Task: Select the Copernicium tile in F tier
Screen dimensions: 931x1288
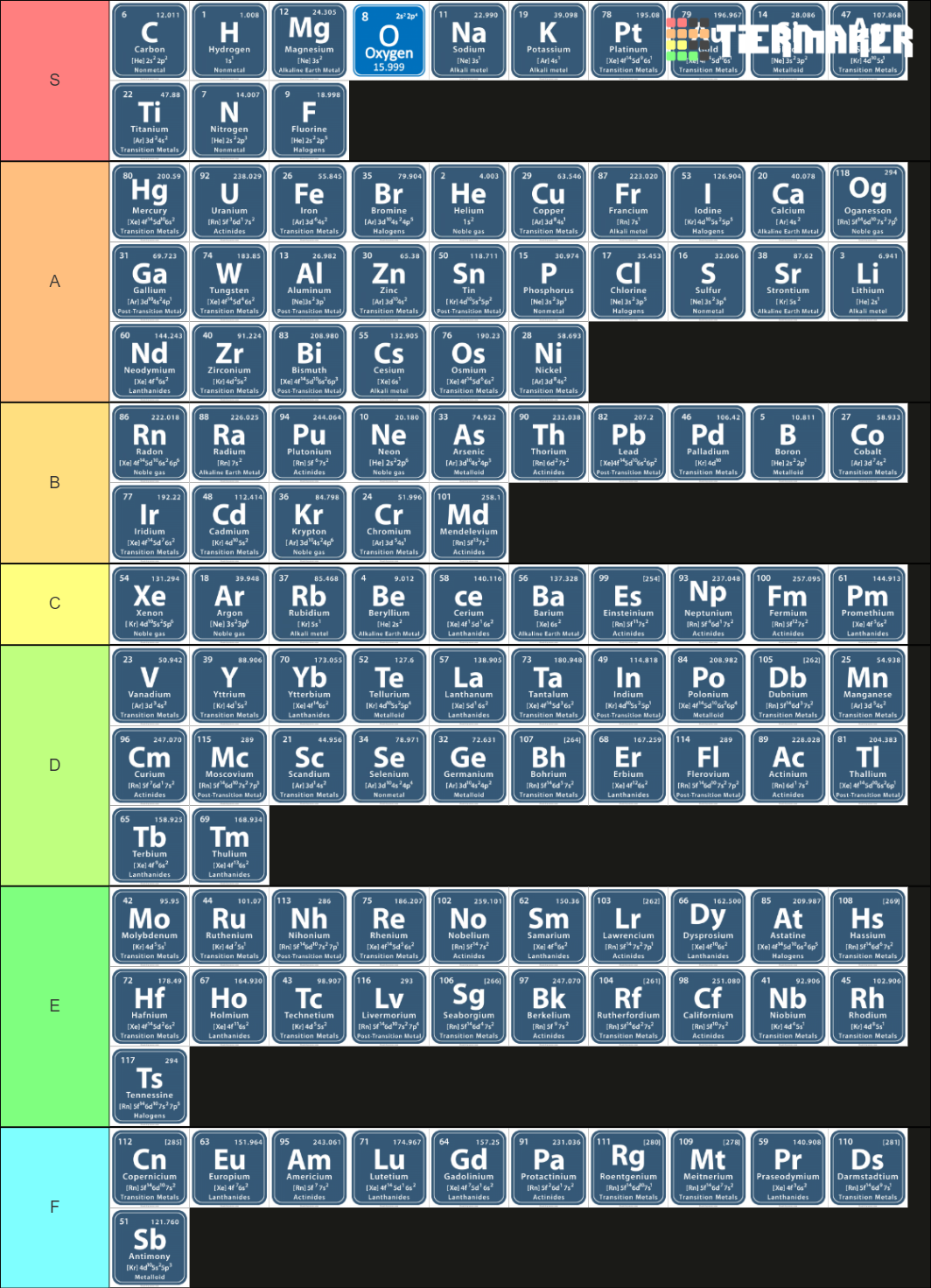Action: pos(149,1165)
